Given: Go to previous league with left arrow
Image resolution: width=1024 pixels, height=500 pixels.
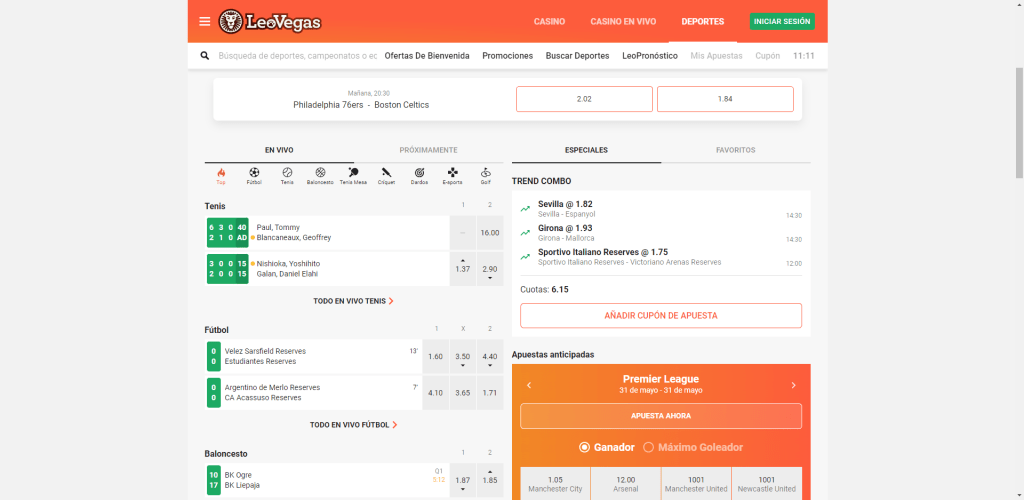Looking at the screenshot, I should tap(529, 385).
